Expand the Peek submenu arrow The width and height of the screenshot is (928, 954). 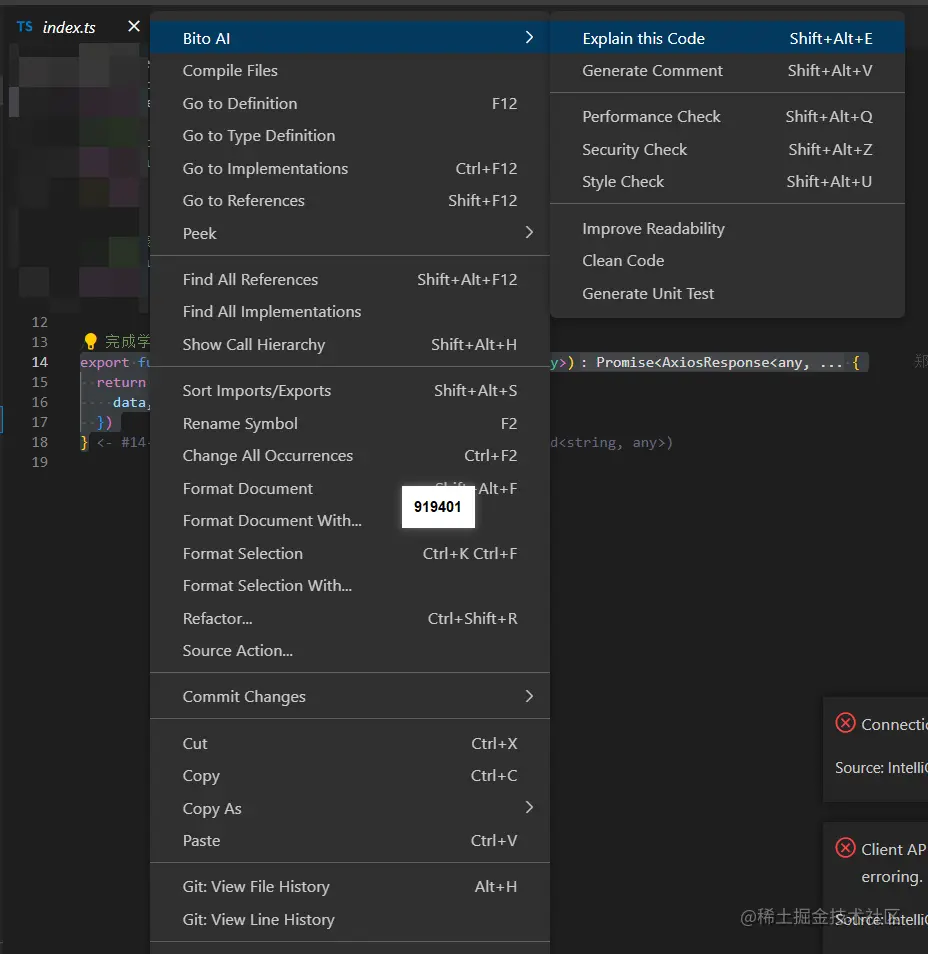(x=529, y=232)
